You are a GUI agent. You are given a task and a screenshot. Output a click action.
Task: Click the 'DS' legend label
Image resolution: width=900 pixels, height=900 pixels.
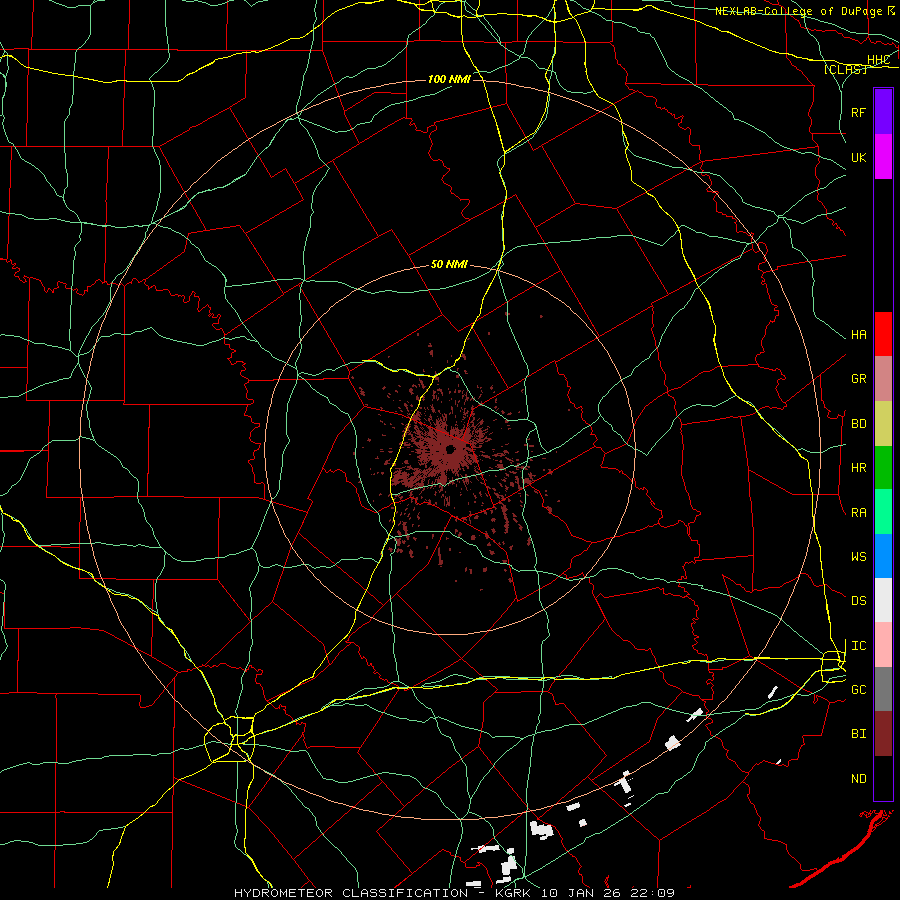pyautogui.click(x=859, y=601)
